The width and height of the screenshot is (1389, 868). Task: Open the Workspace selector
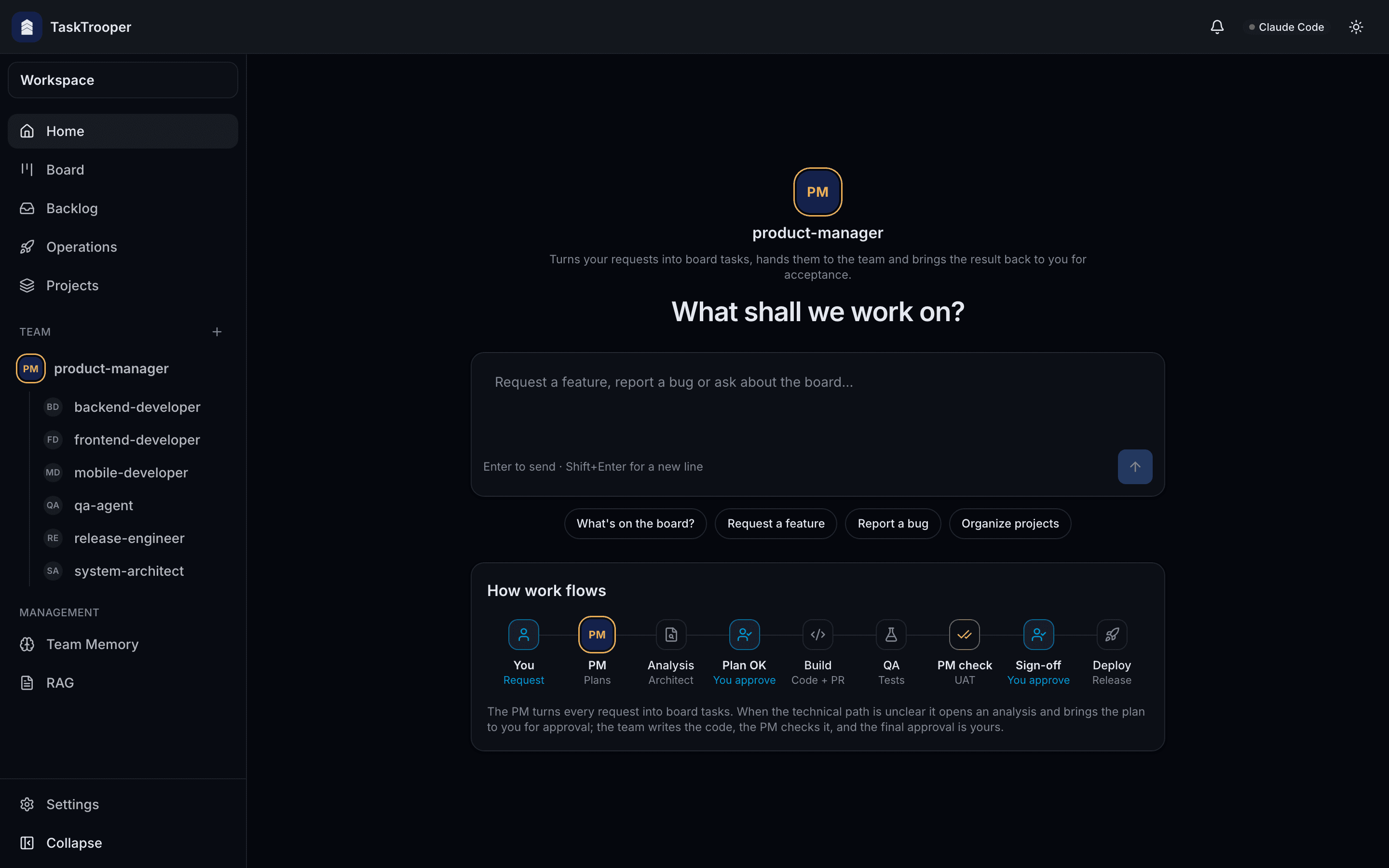[x=123, y=80]
